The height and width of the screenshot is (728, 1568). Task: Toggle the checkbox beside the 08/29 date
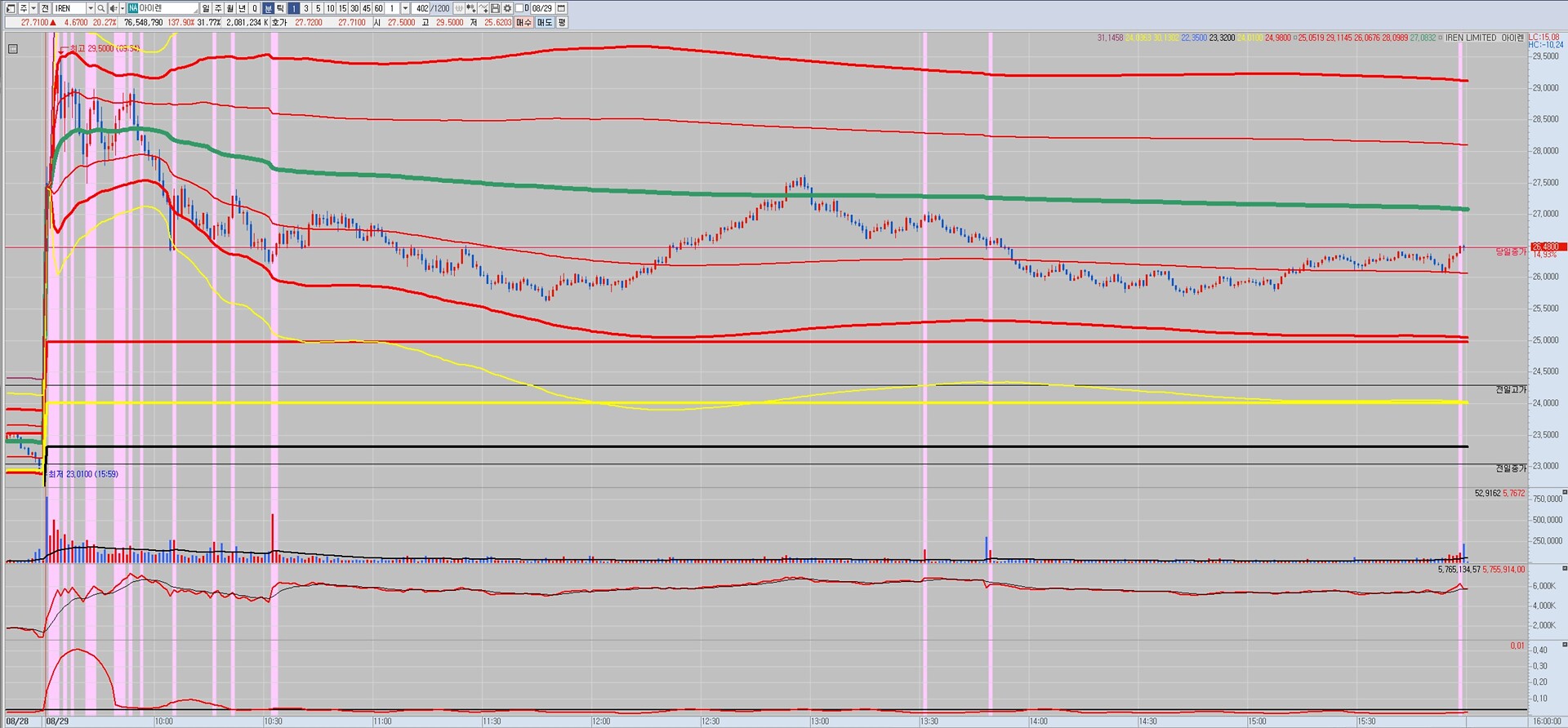pos(519,8)
